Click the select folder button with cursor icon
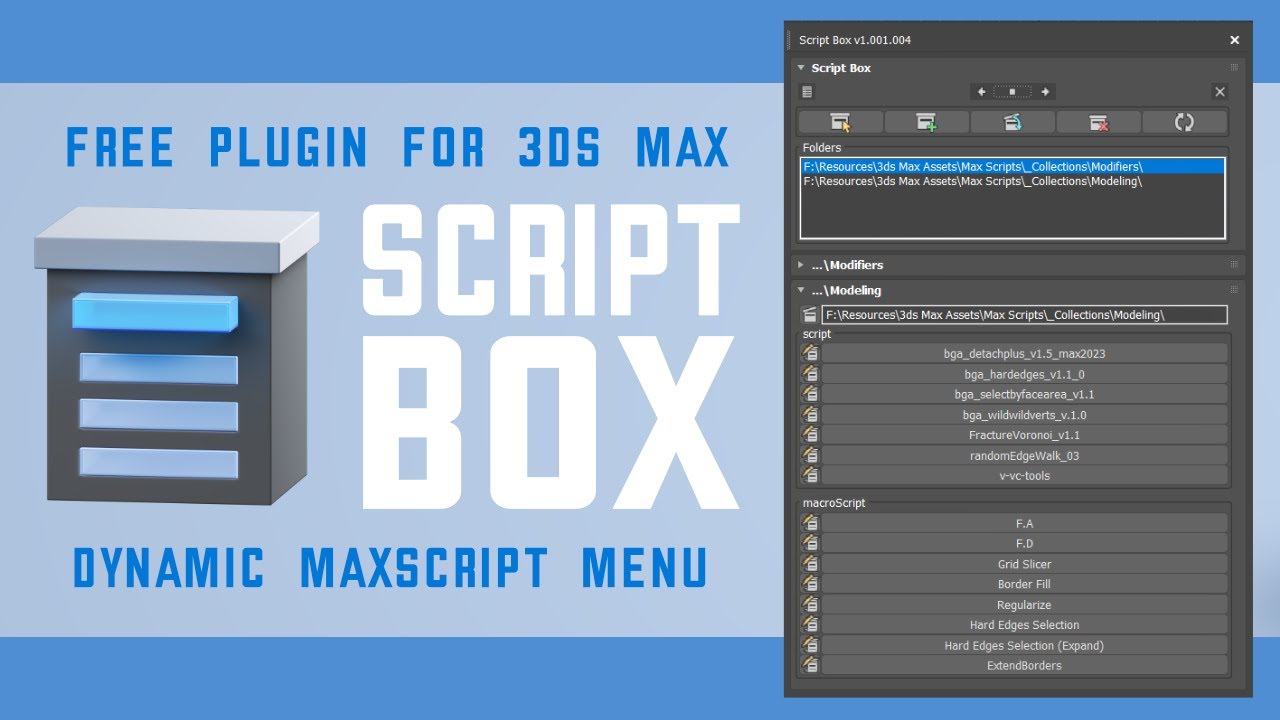This screenshot has width=1280, height=720. (840, 122)
